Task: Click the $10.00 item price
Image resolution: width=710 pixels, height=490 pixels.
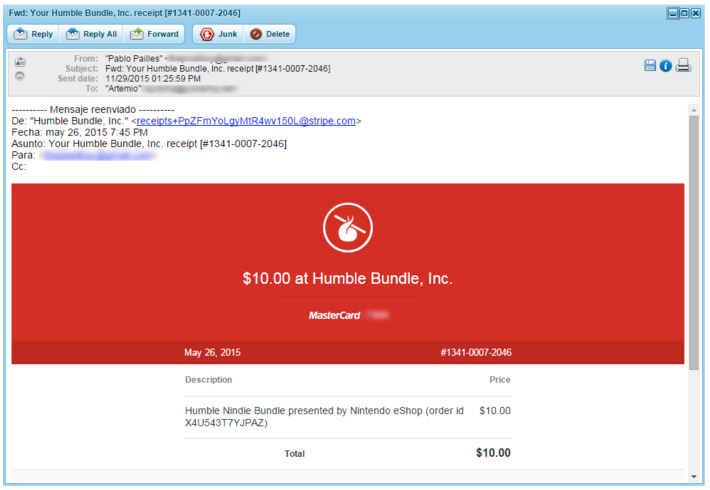Action: point(495,411)
